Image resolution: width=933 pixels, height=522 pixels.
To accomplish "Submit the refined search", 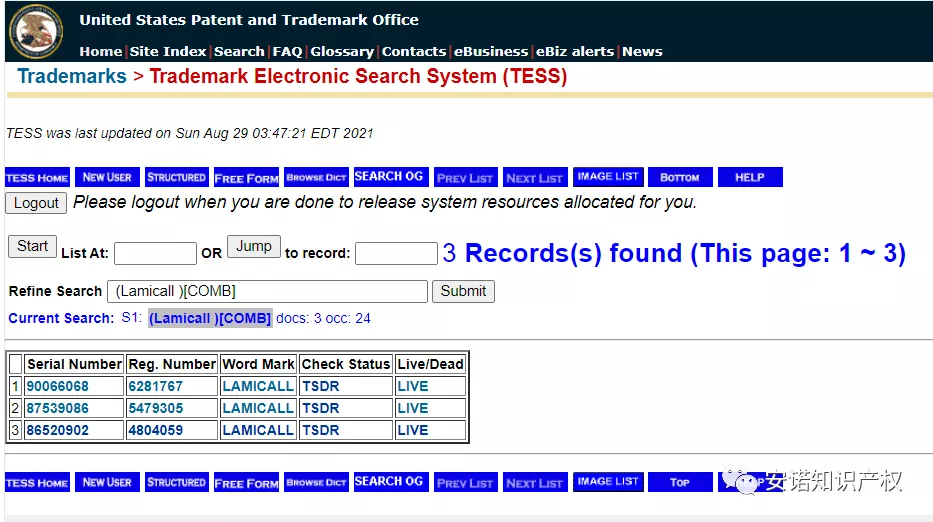I will pos(463,291).
